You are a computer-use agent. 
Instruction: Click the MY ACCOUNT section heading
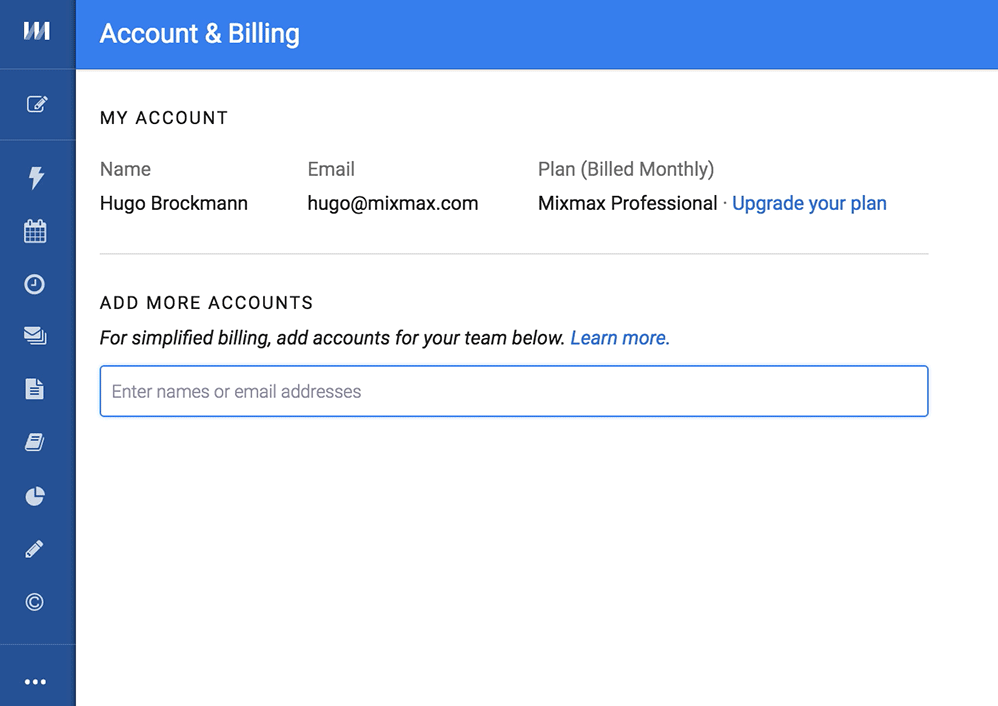164,118
